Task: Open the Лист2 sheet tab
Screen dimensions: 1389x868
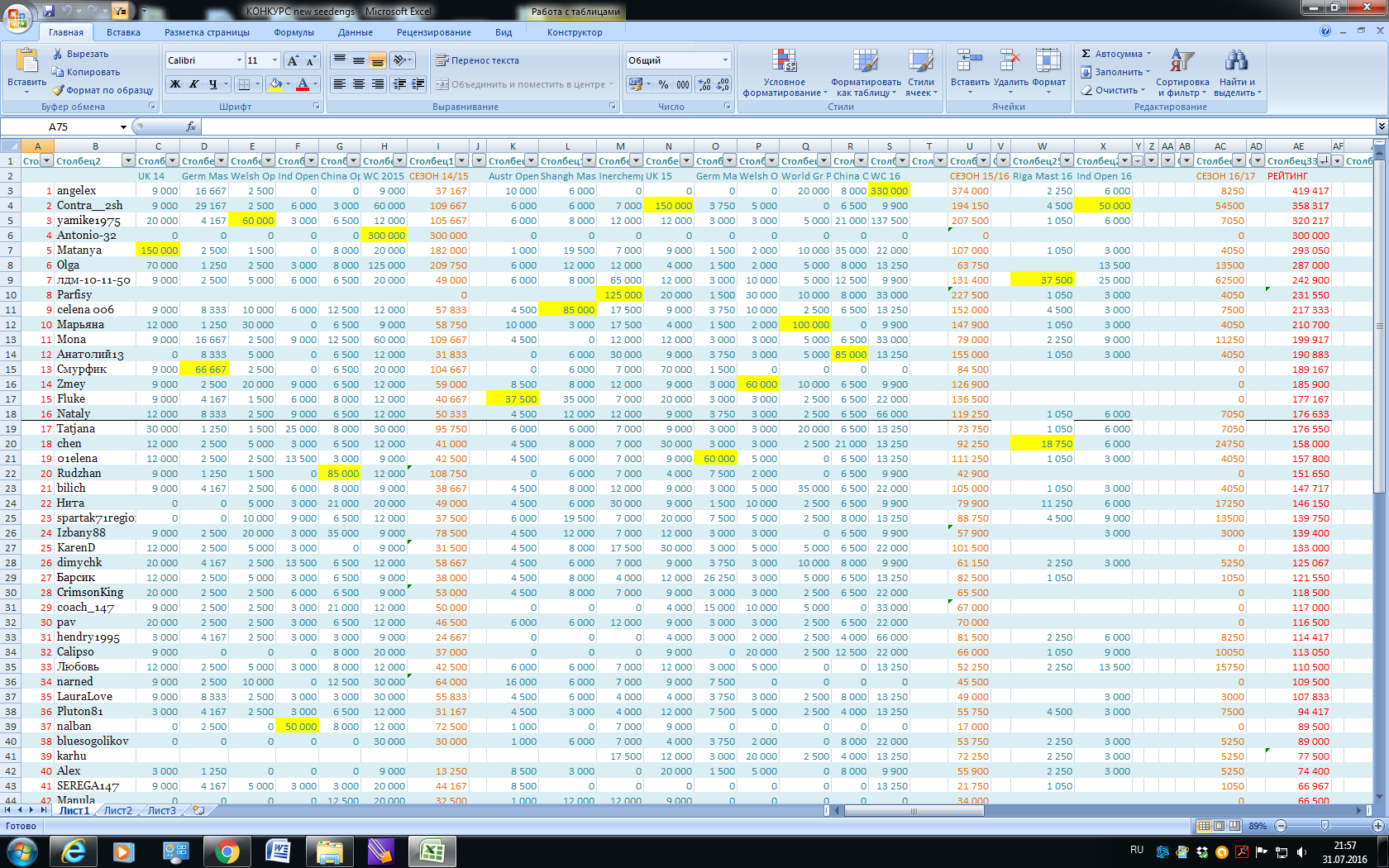Action: [x=117, y=810]
